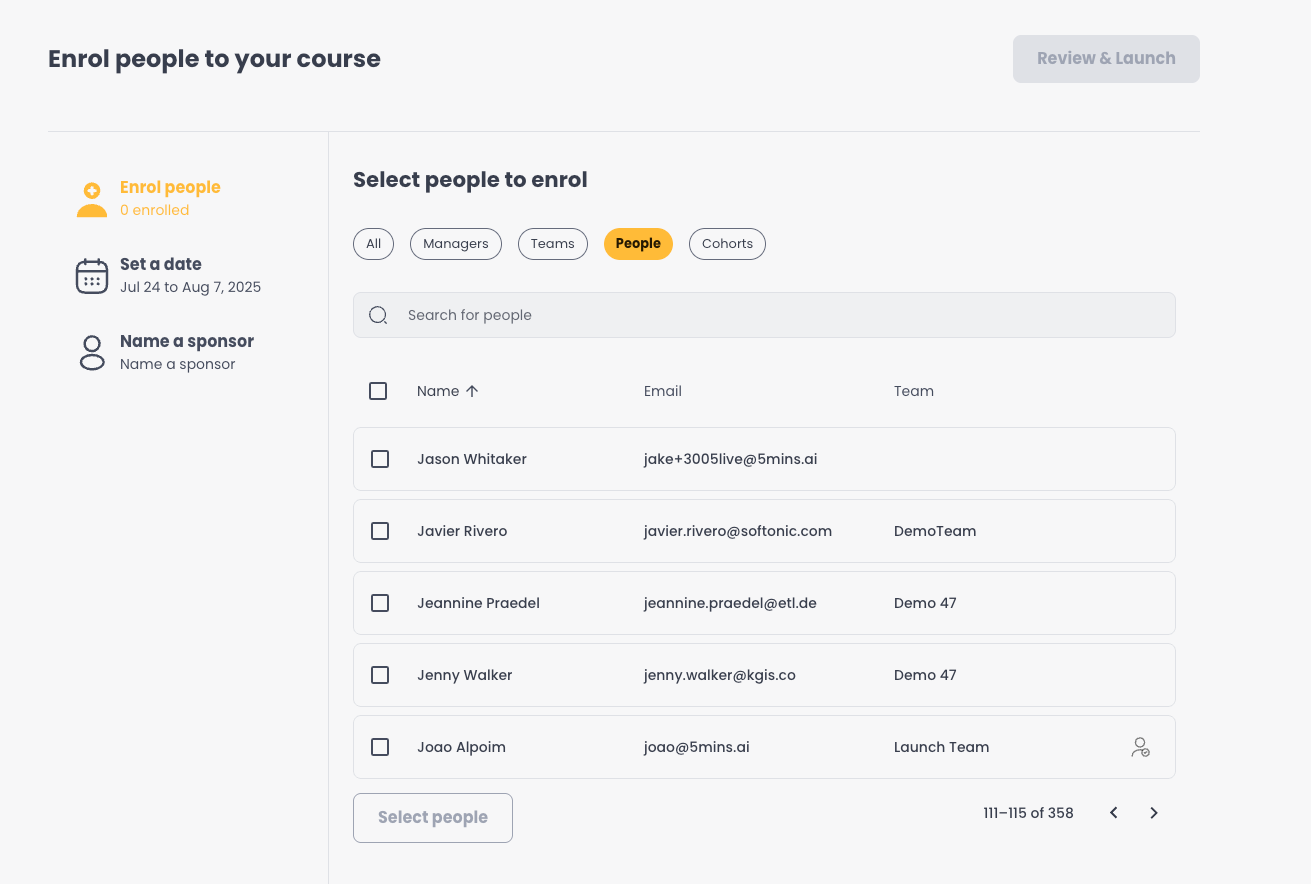Click the Set a date calendar icon
The height and width of the screenshot is (884, 1311).
(92, 276)
